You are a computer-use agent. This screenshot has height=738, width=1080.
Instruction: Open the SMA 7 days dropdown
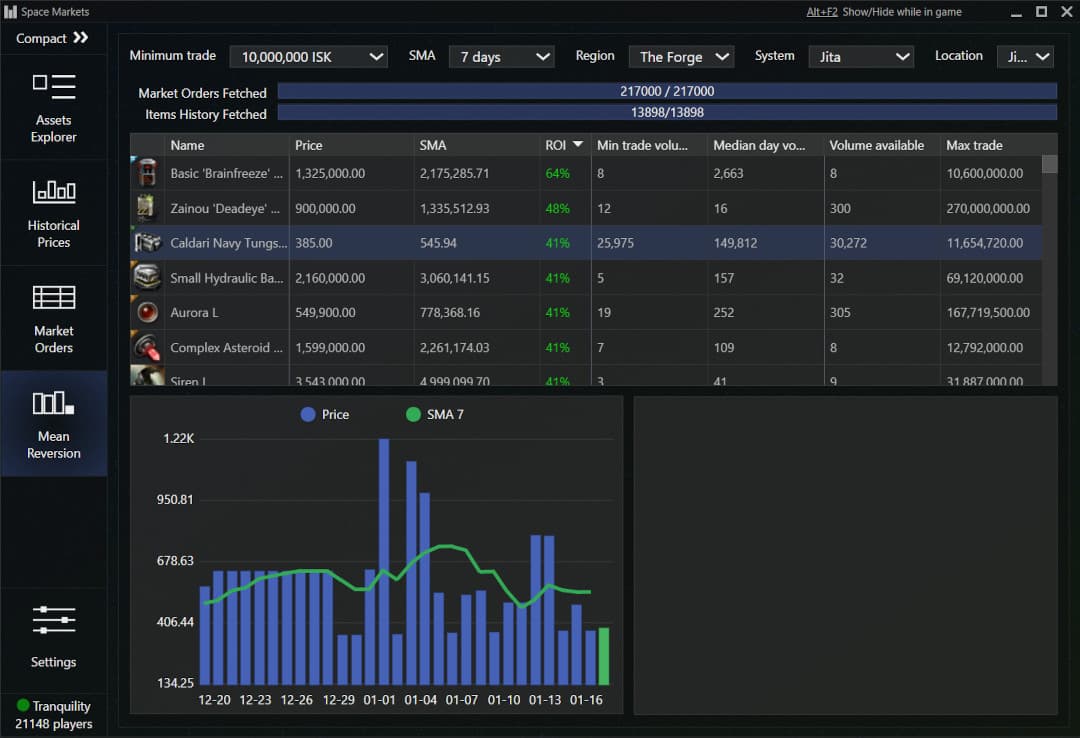tap(502, 57)
